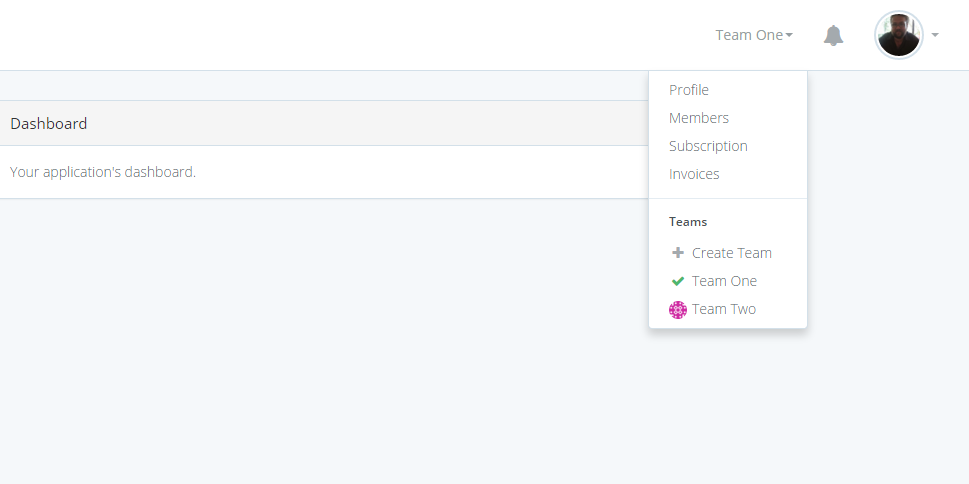Click the user profile photo
Image resolution: width=969 pixels, height=484 pixels.
pyautogui.click(x=898, y=36)
